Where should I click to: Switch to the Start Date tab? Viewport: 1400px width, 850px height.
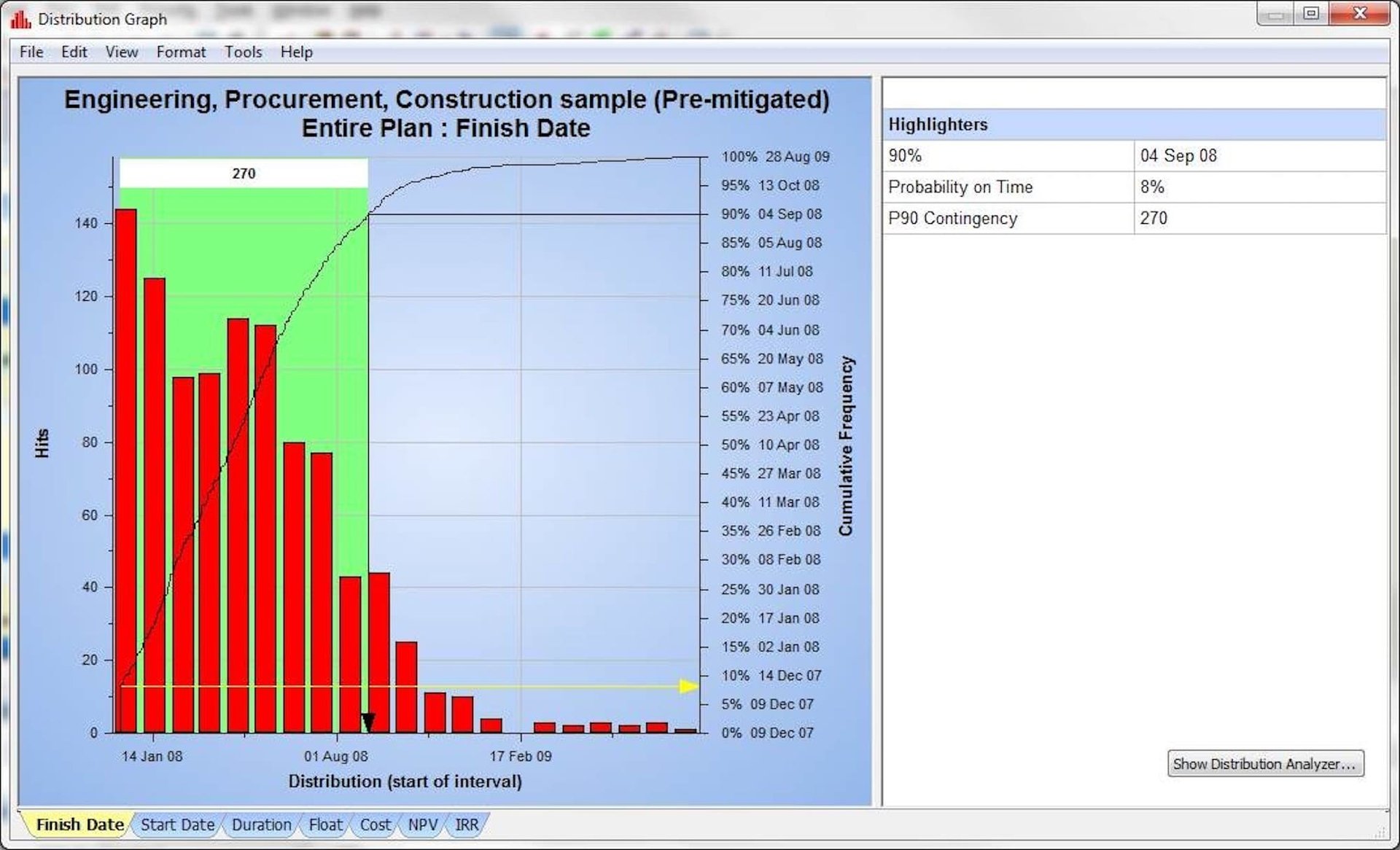tap(176, 824)
